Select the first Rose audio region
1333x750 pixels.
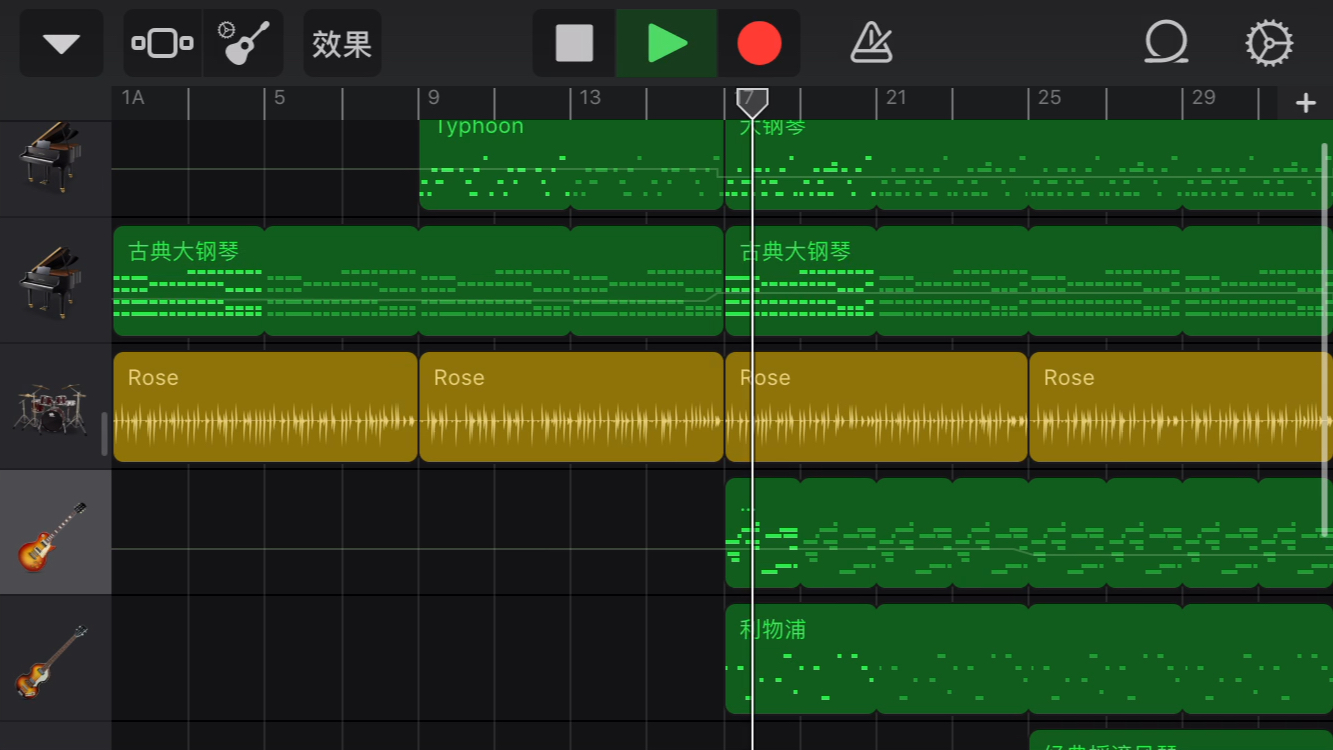coord(265,407)
